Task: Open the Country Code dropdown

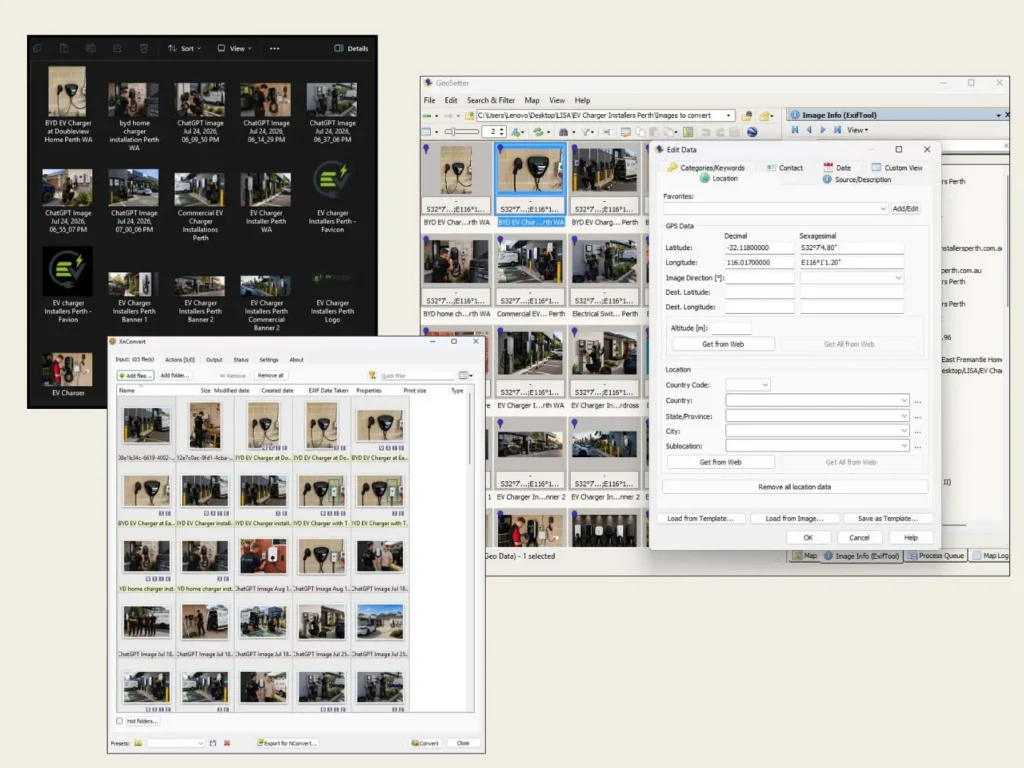Action: click(x=765, y=385)
